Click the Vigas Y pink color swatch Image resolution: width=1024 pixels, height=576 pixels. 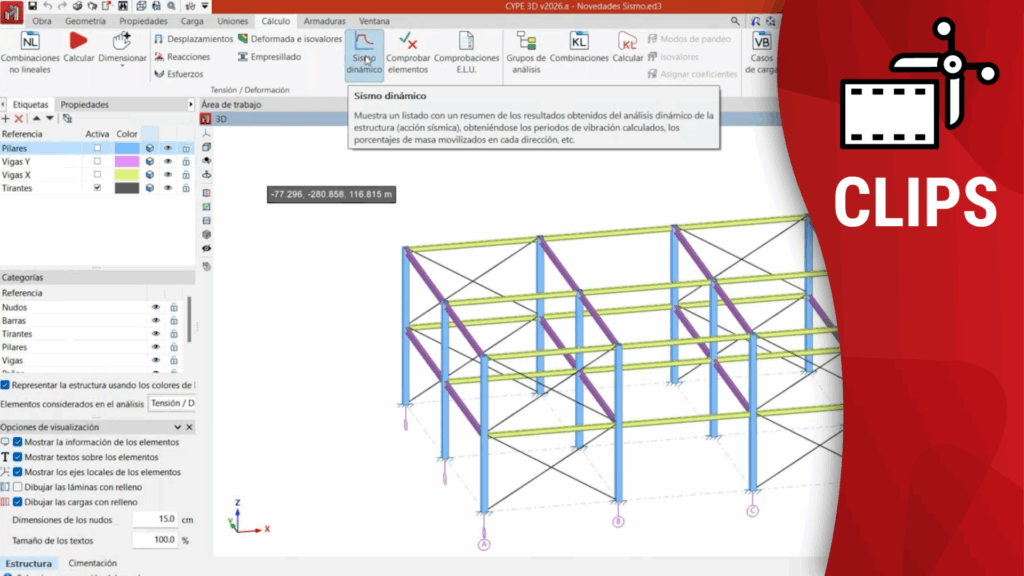pos(127,162)
